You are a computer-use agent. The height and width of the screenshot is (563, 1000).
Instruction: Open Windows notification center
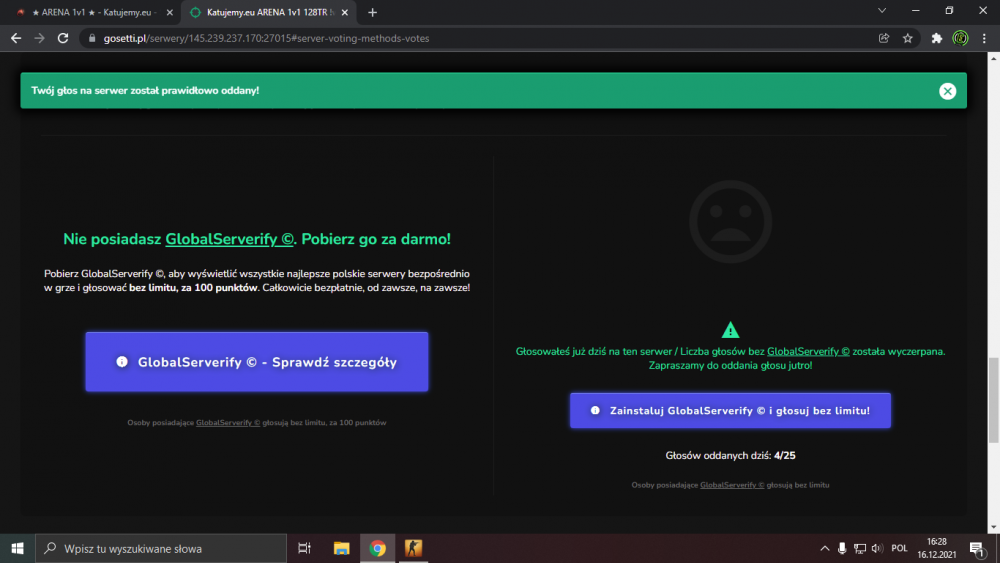click(978, 548)
